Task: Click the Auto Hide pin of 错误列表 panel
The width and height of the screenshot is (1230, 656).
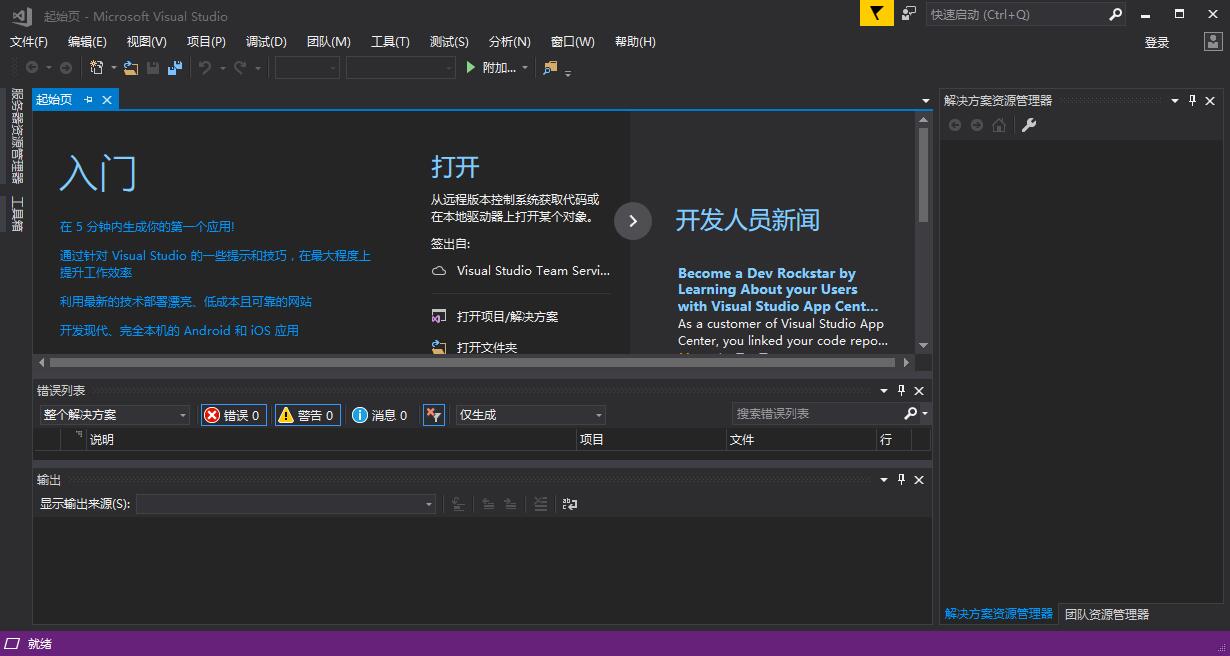Action: point(901,391)
